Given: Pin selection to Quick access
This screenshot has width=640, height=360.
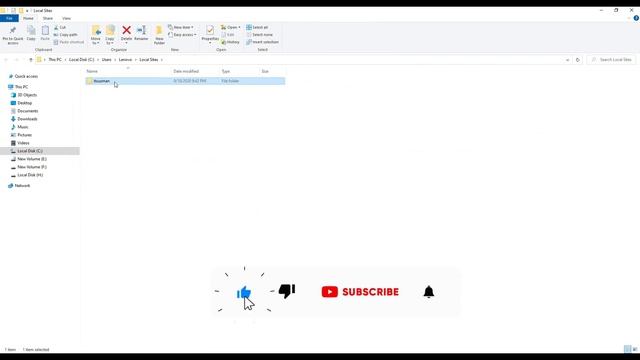Looking at the screenshot, I should tap(13, 35).
